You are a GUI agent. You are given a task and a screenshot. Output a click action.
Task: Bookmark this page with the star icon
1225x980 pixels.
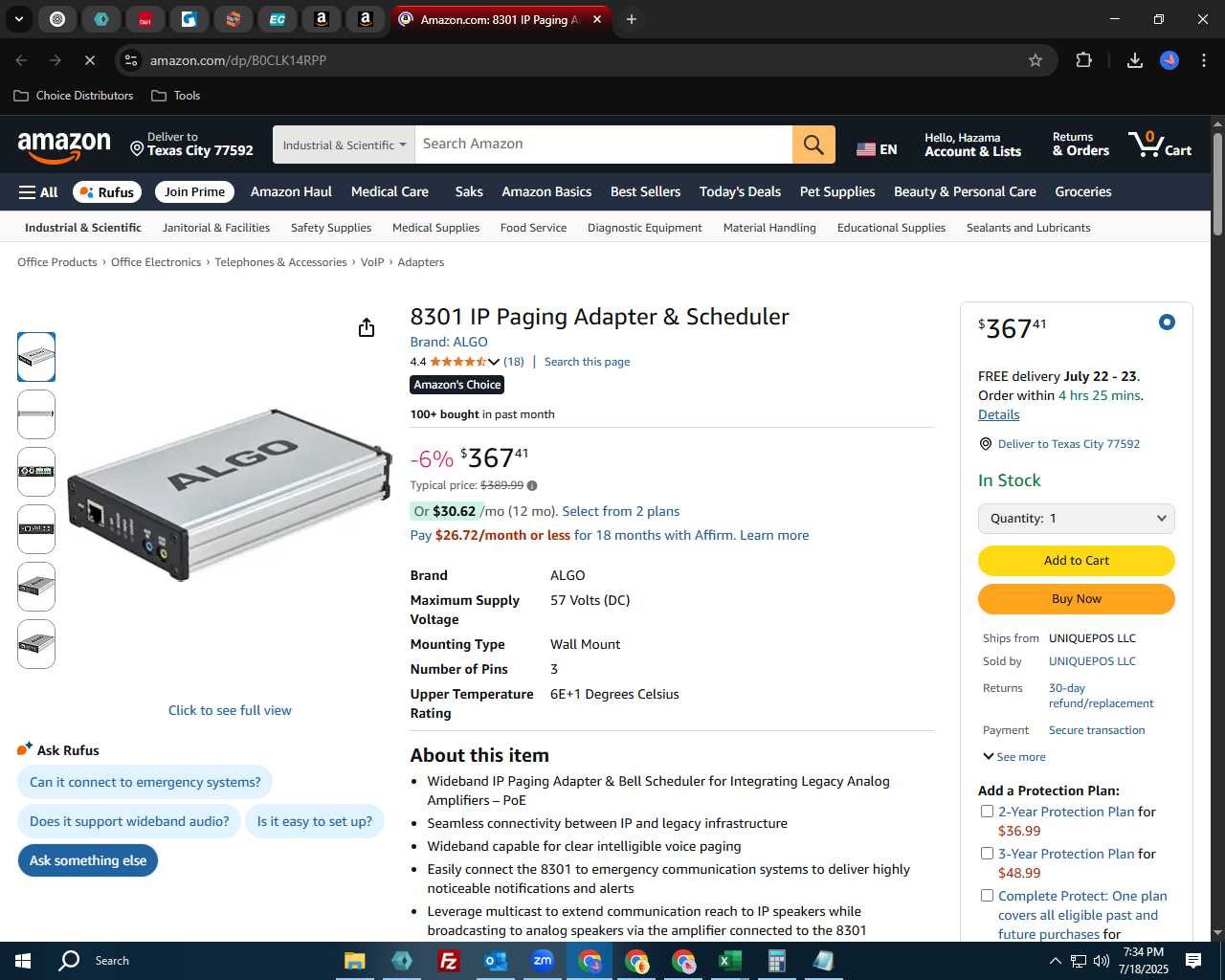coord(1036,60)
